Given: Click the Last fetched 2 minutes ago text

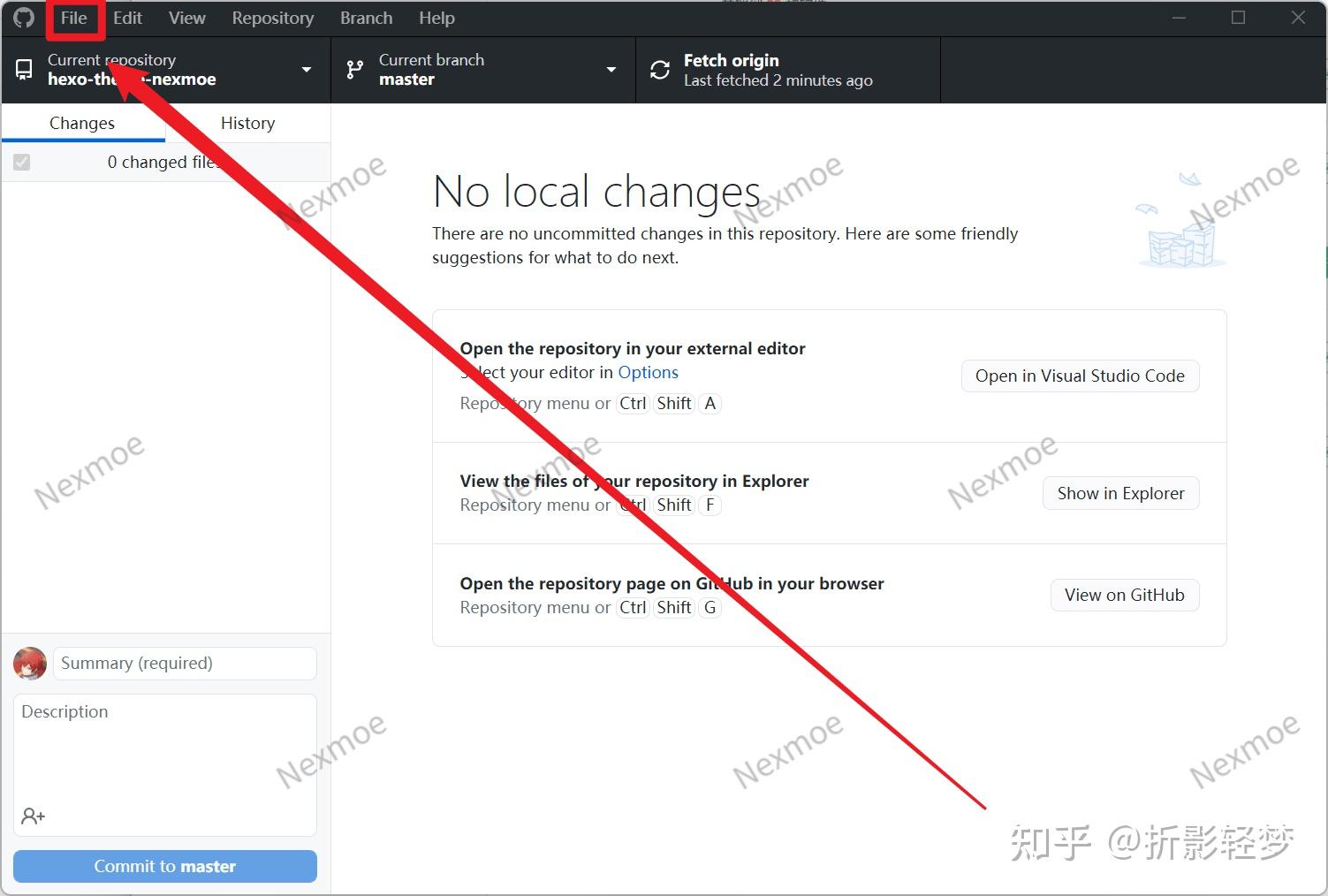Looking at the screenshot, I should pos(778,80).
